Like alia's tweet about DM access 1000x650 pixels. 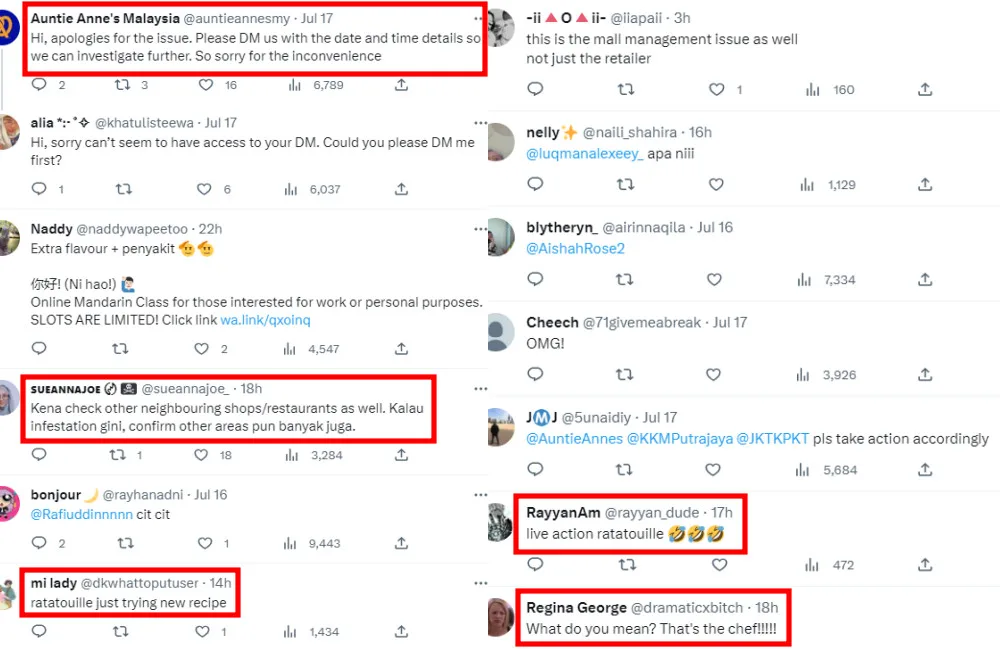tap(204, 189)
